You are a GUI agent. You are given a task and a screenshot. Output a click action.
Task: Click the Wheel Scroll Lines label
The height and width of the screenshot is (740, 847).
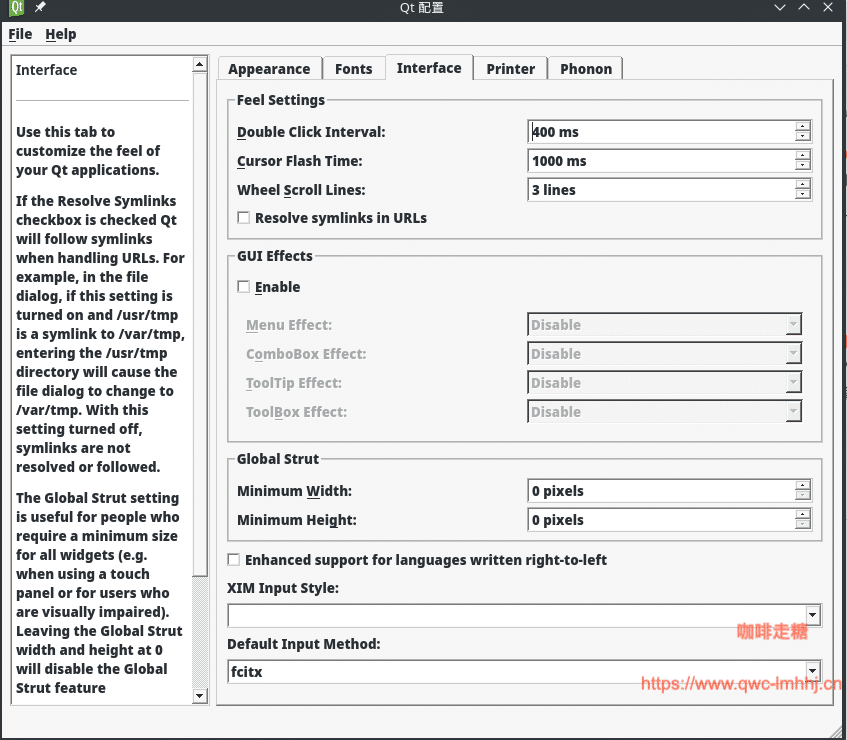click(x=301, y=191)
